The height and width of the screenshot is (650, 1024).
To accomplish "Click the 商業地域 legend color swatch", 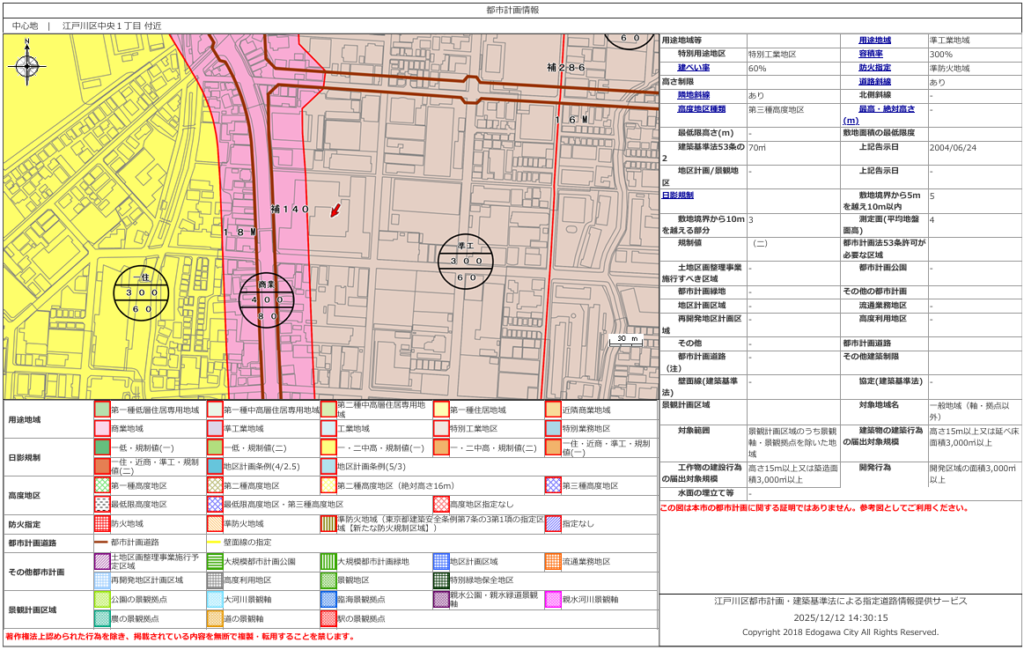I will [x=101, y=428].
